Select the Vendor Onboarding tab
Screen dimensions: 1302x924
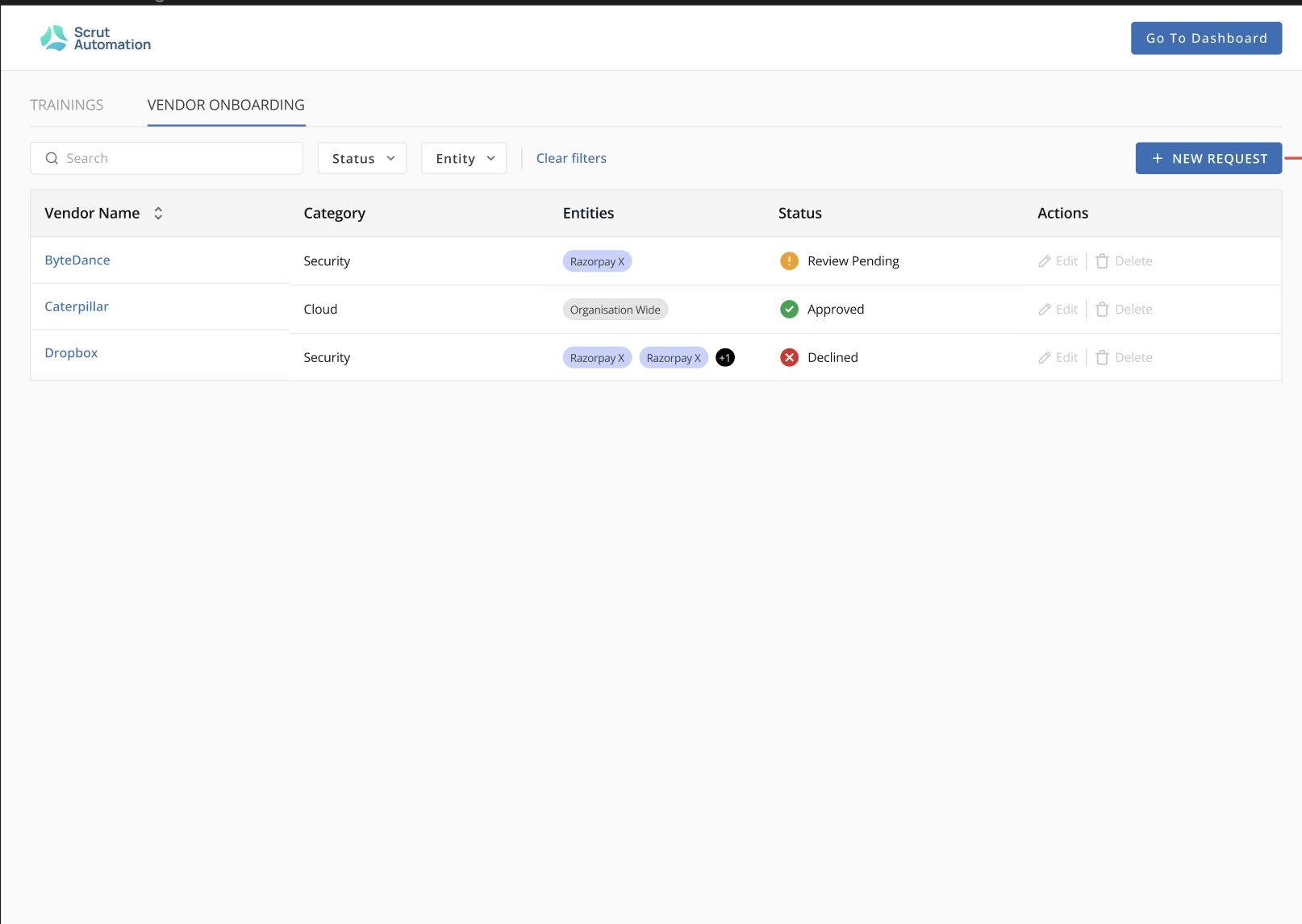226,105
